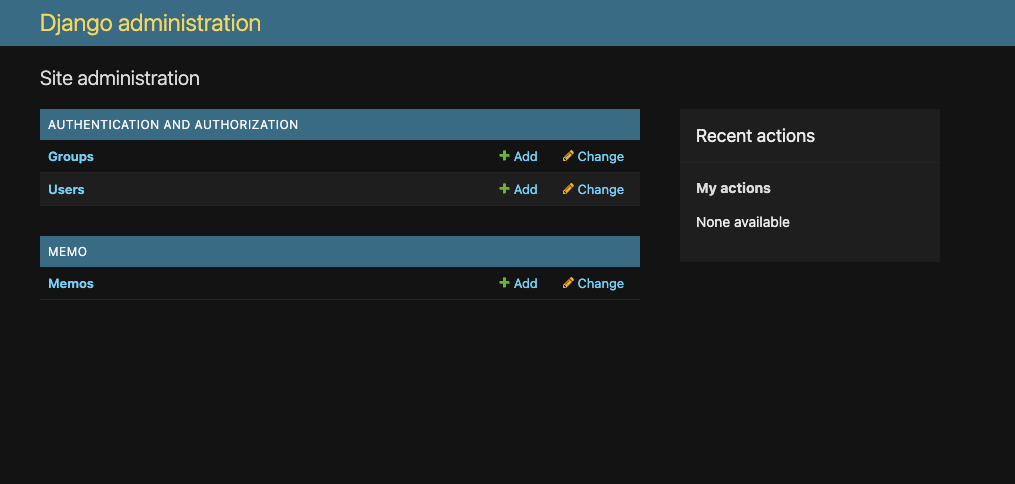
Task: Click the green plus icon in Users row
Action: click(504, 189)
